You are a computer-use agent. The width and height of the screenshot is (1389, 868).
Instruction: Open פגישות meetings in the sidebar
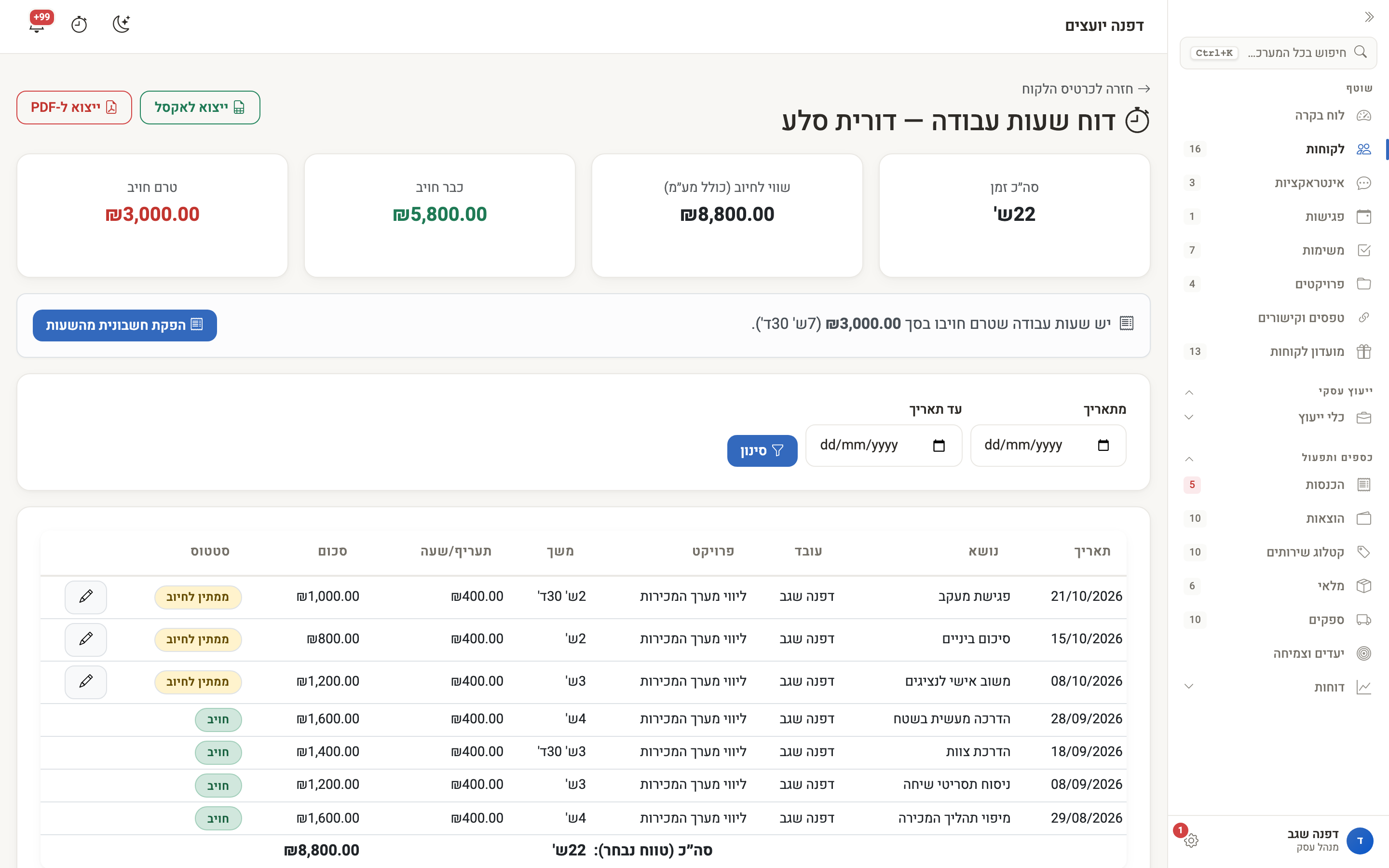pos(1278,217)
